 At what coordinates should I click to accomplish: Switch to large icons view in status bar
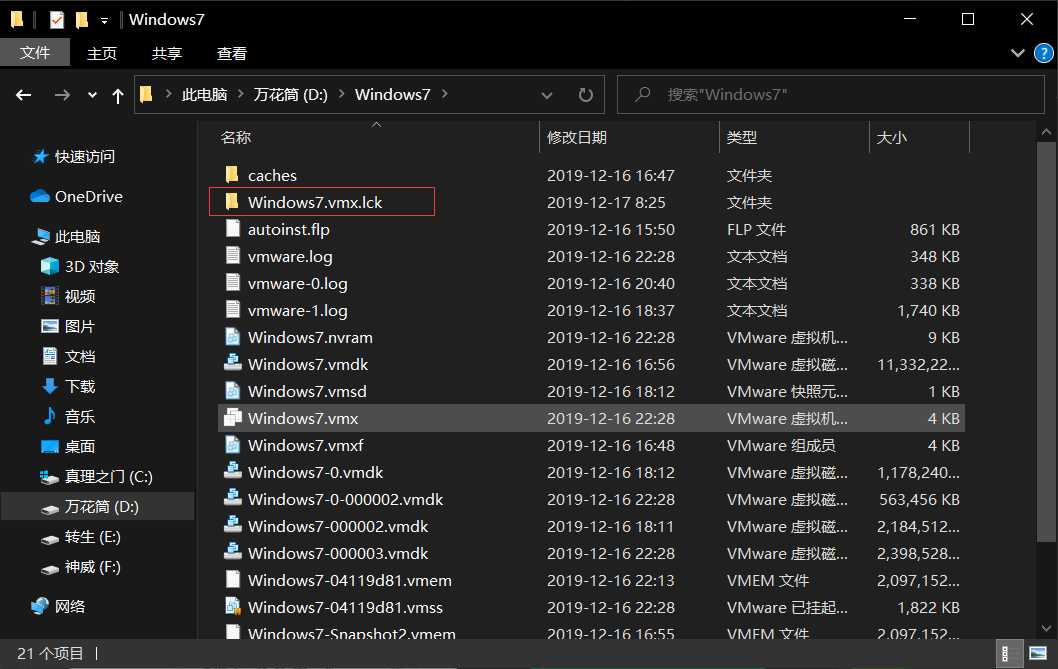[x=1037, y=653]
